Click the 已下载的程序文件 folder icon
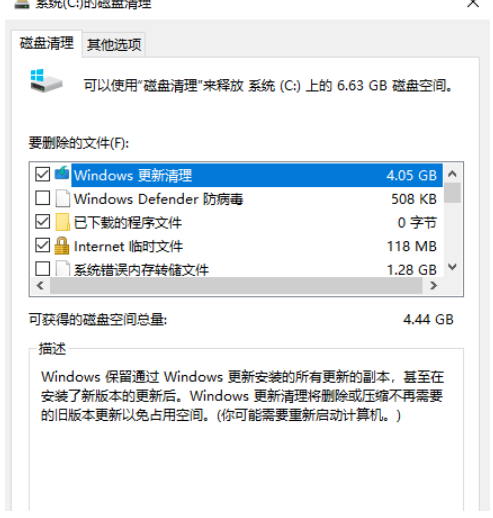The width and height of the screenshot is (493, 518). point(62,222)
